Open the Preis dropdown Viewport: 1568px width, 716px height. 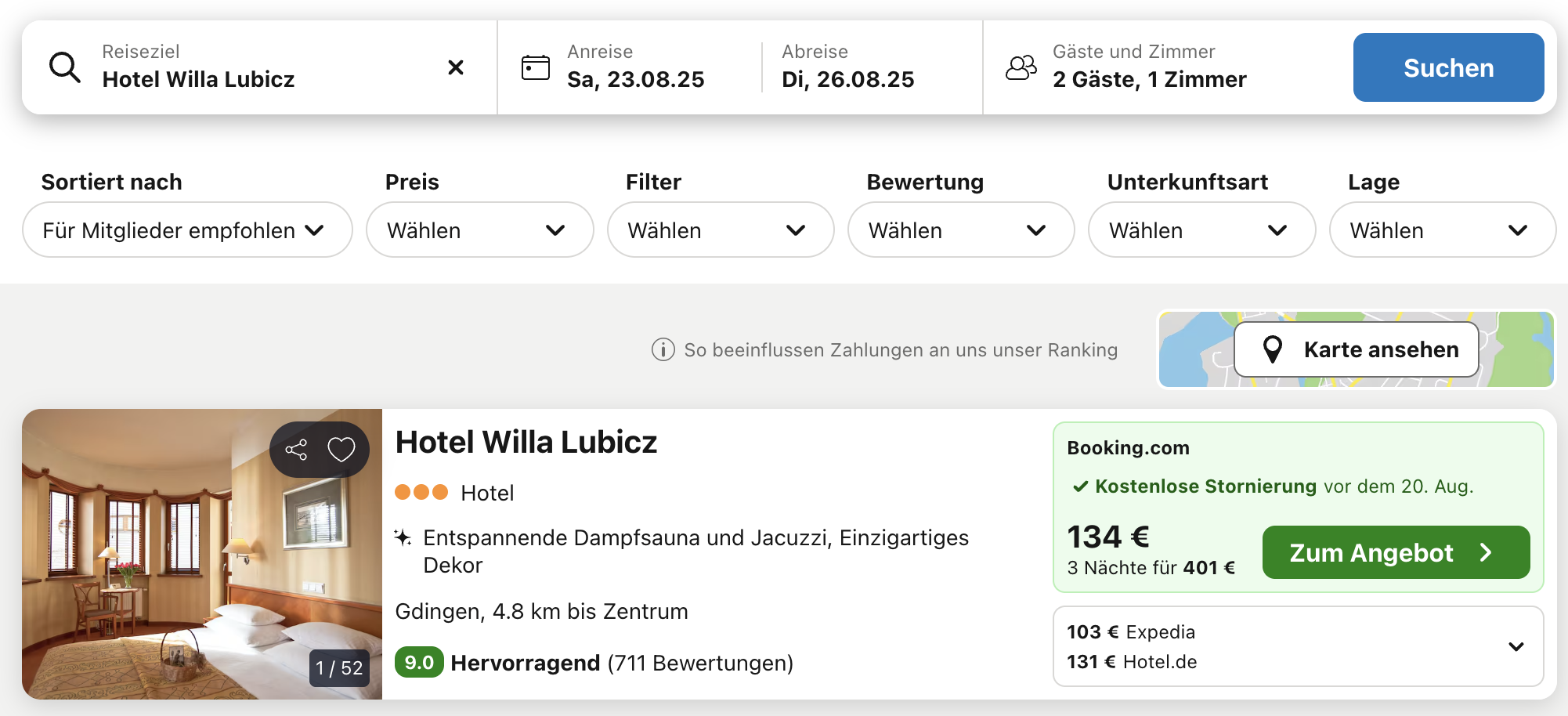coord(479,230)
